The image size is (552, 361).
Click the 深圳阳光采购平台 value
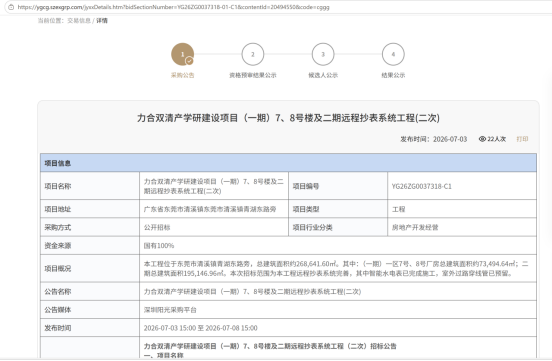coord(170,310)
